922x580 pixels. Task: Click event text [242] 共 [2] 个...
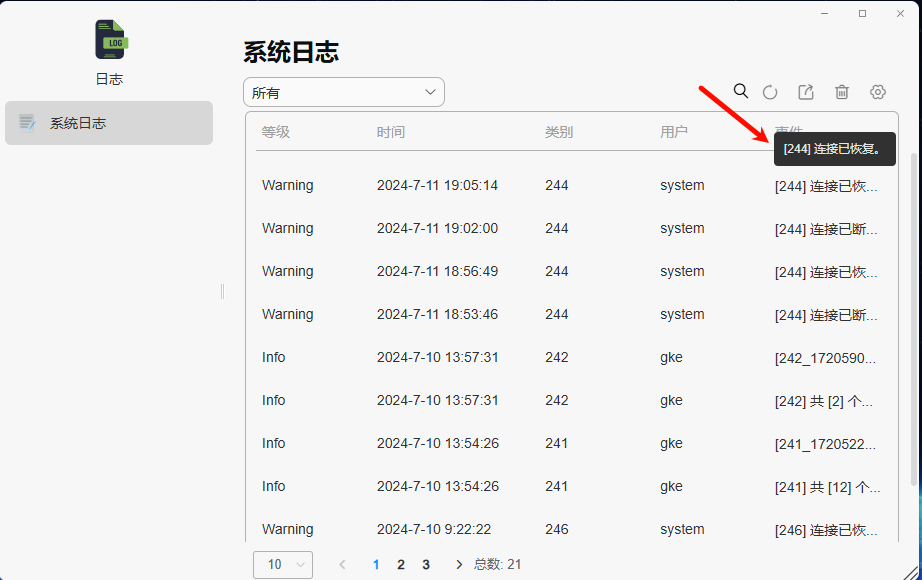point(824,401)
